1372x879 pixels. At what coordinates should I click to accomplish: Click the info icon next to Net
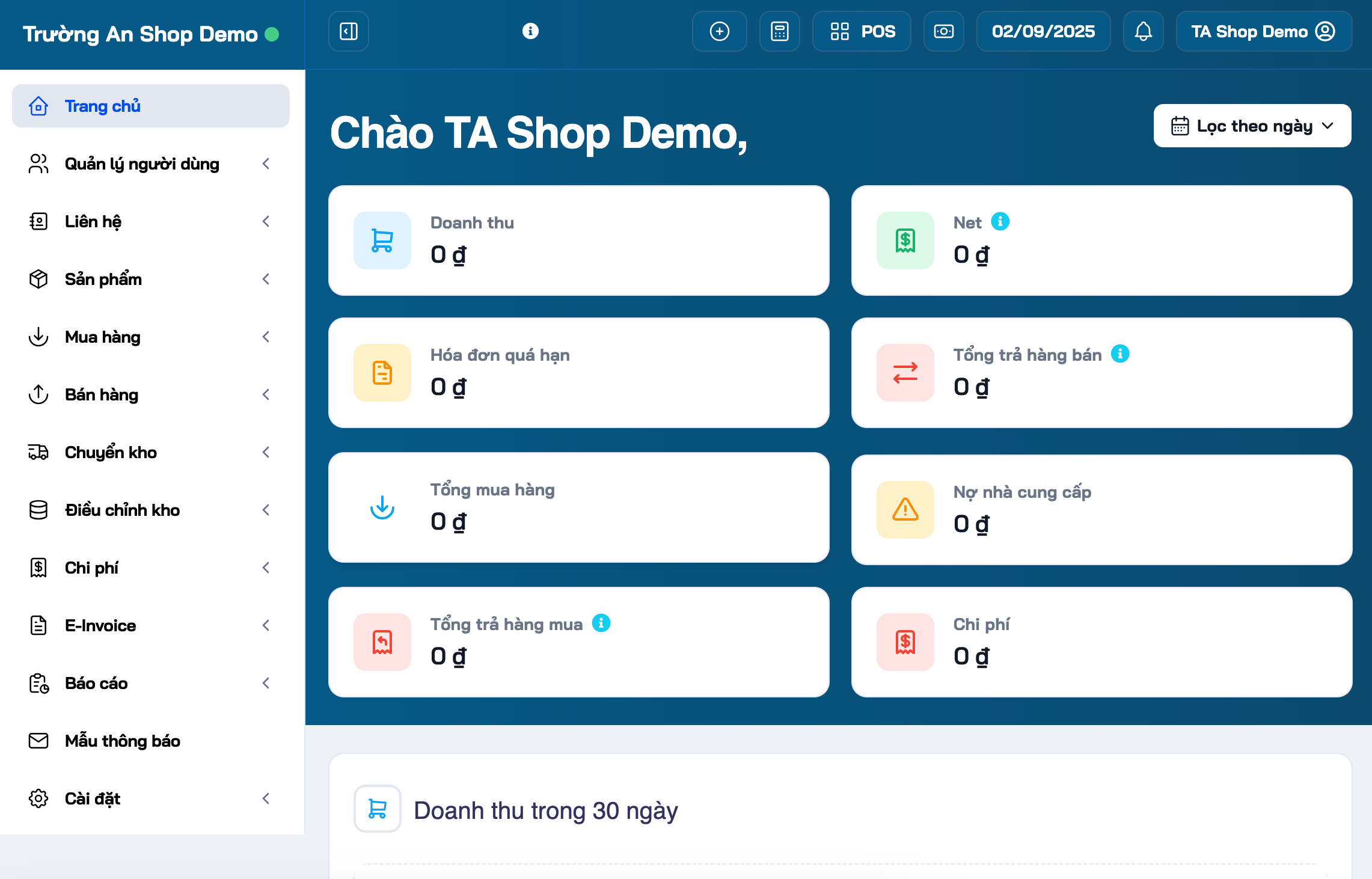pyautogui.click(x=1000, y=222)
